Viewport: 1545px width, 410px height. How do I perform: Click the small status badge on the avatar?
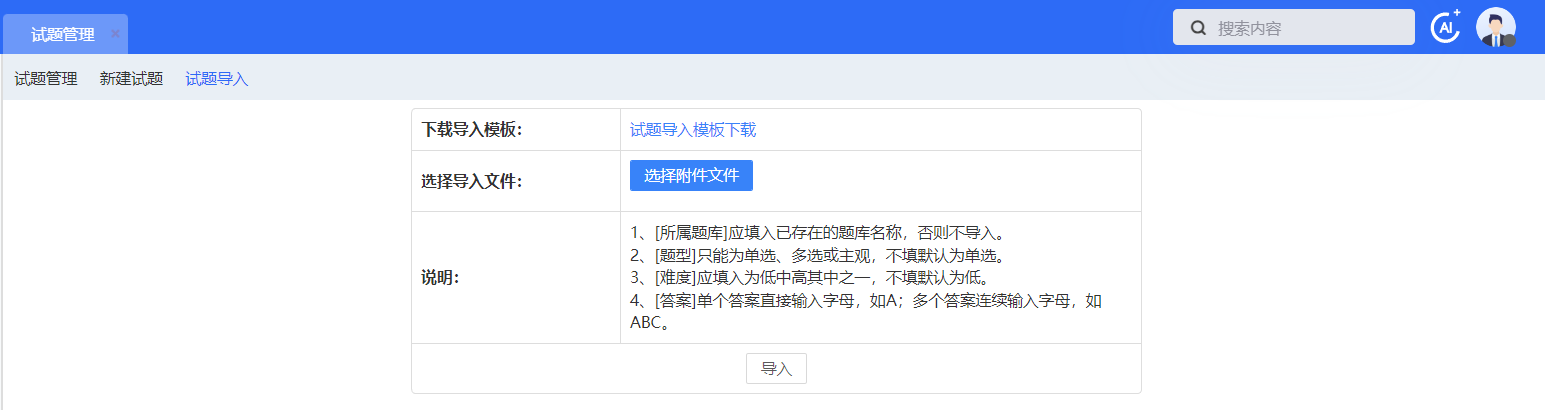click(1509, 41)
